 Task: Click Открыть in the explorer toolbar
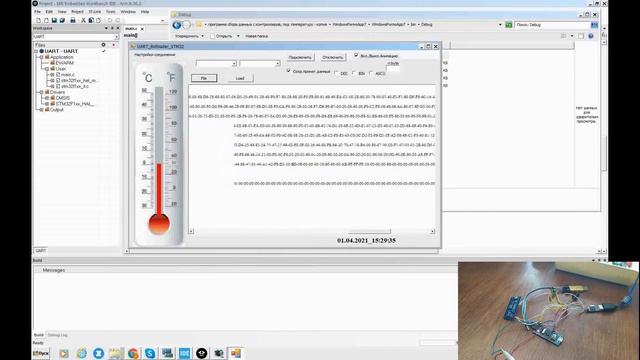click(x=224, y=36)
